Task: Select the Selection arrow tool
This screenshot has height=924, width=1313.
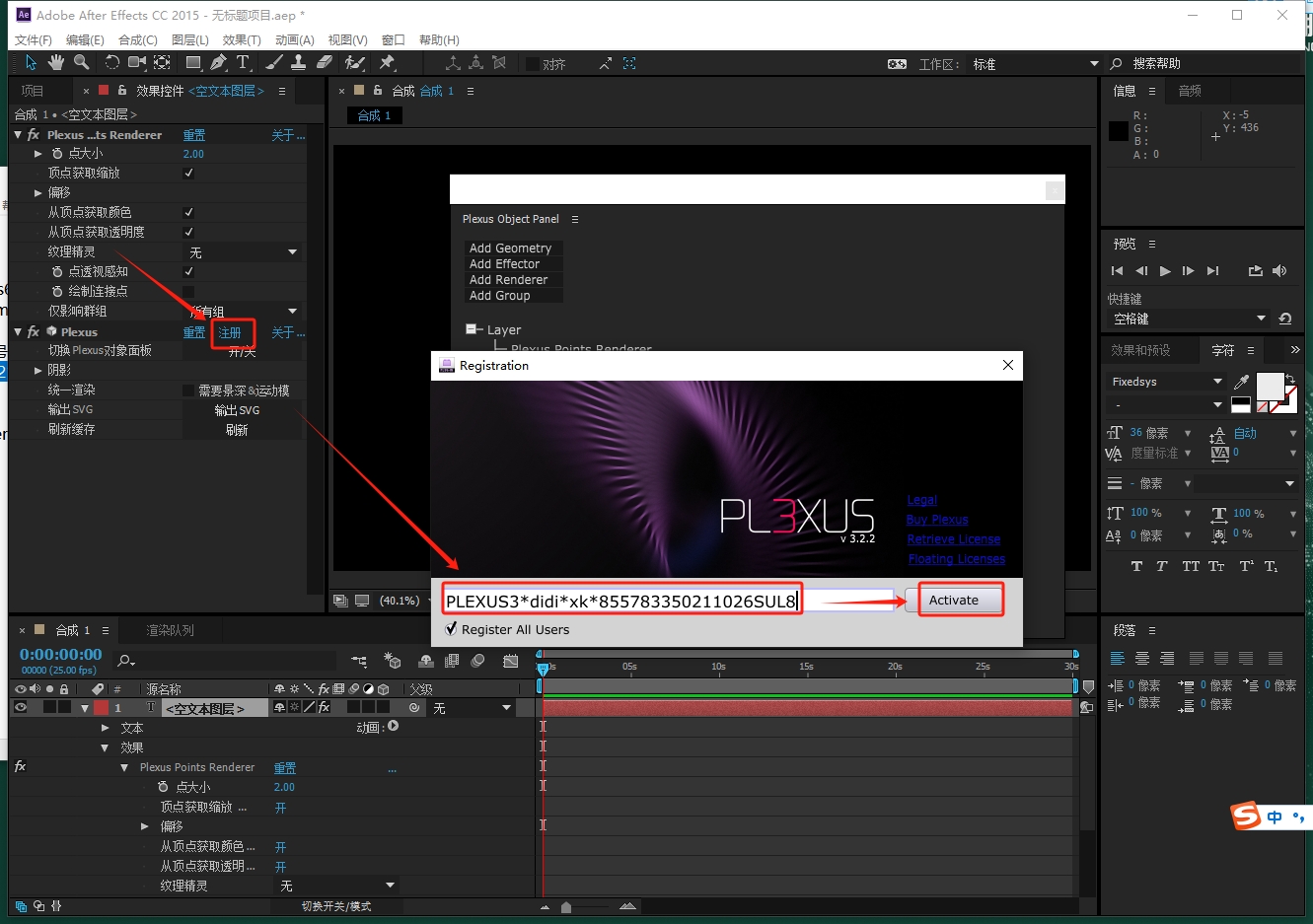Action: click(31, 63)
